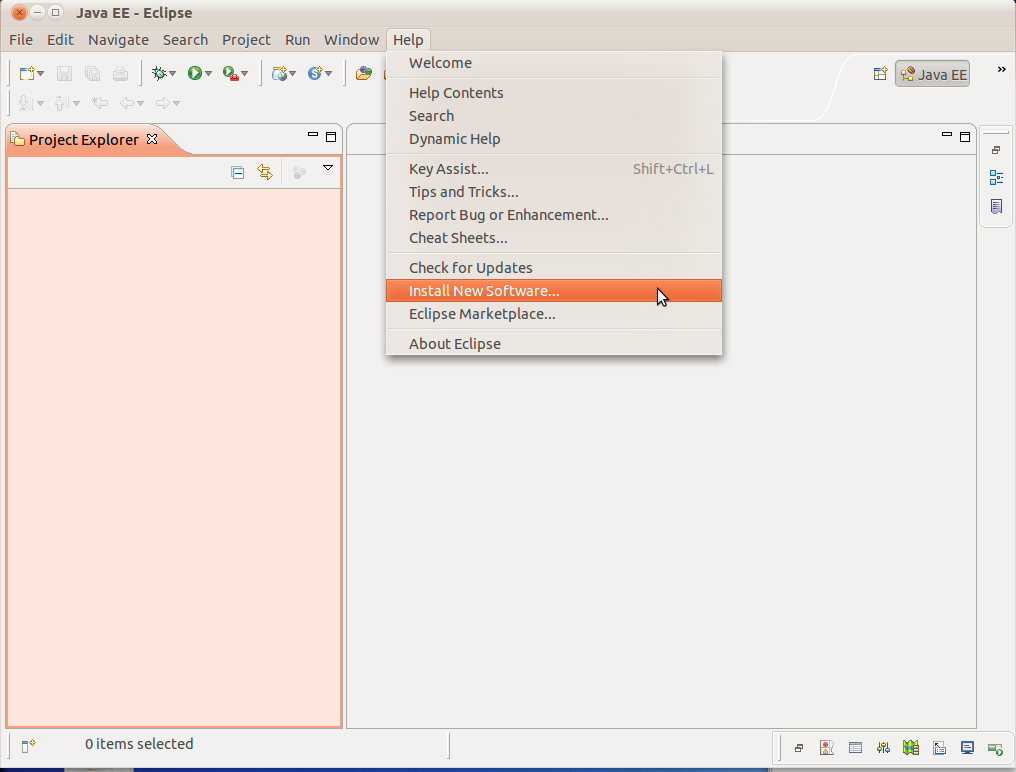Open the map fast view icon in status bar
Image resolution: width=1016 pixels, height=772 pixels.
(x=910, y=747)
